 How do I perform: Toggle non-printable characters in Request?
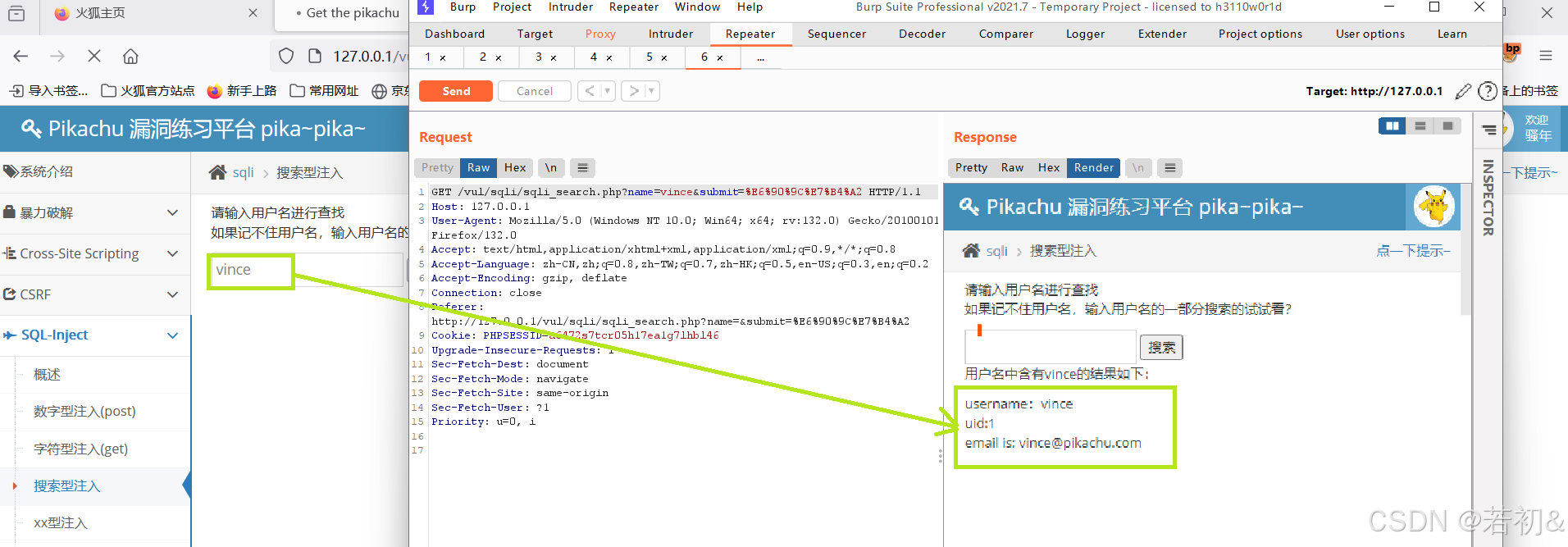(x=551, y=167)
